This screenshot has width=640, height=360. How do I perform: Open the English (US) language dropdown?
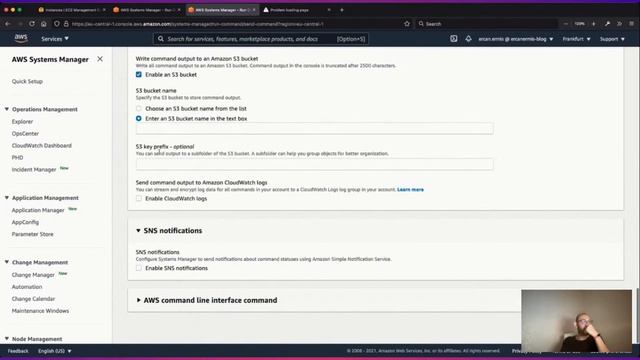pos(55,351)
